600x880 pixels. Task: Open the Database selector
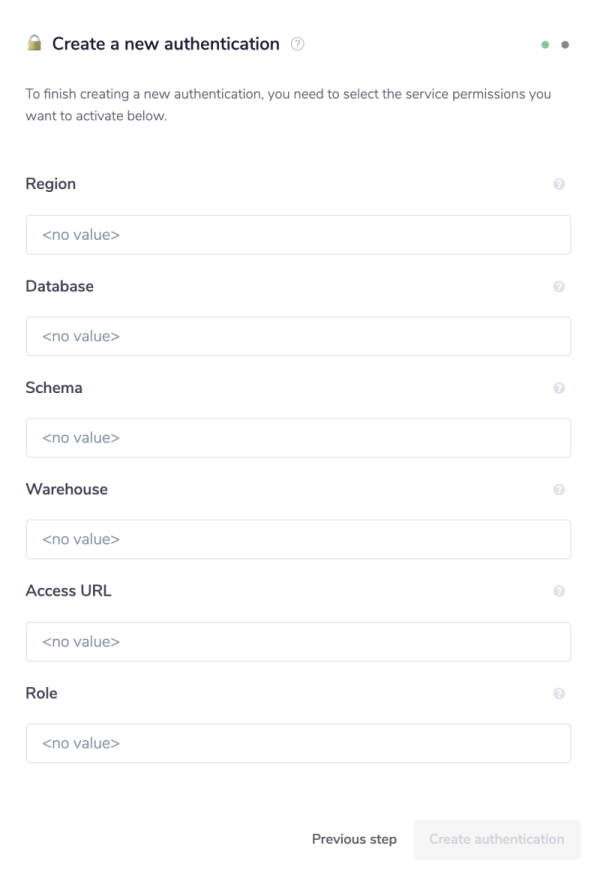pos(298,335)
